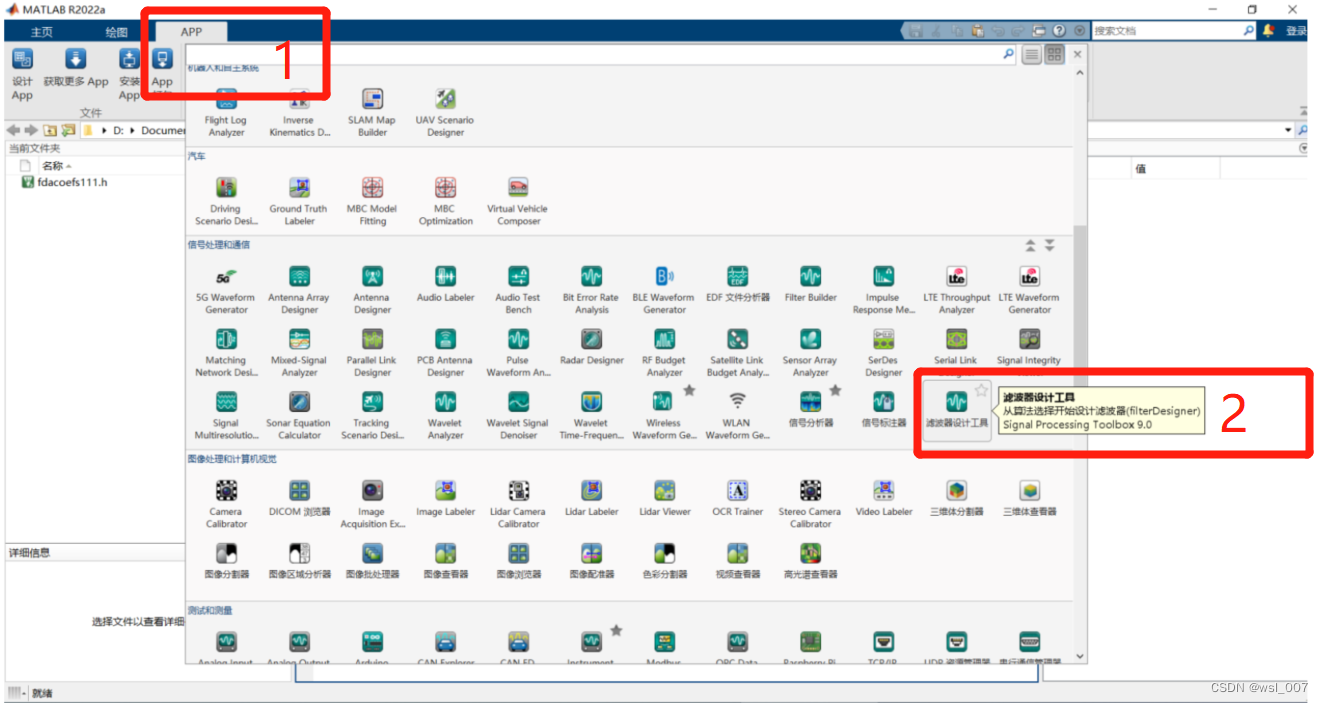Click the browse for folder icon

tap(68, 130)
